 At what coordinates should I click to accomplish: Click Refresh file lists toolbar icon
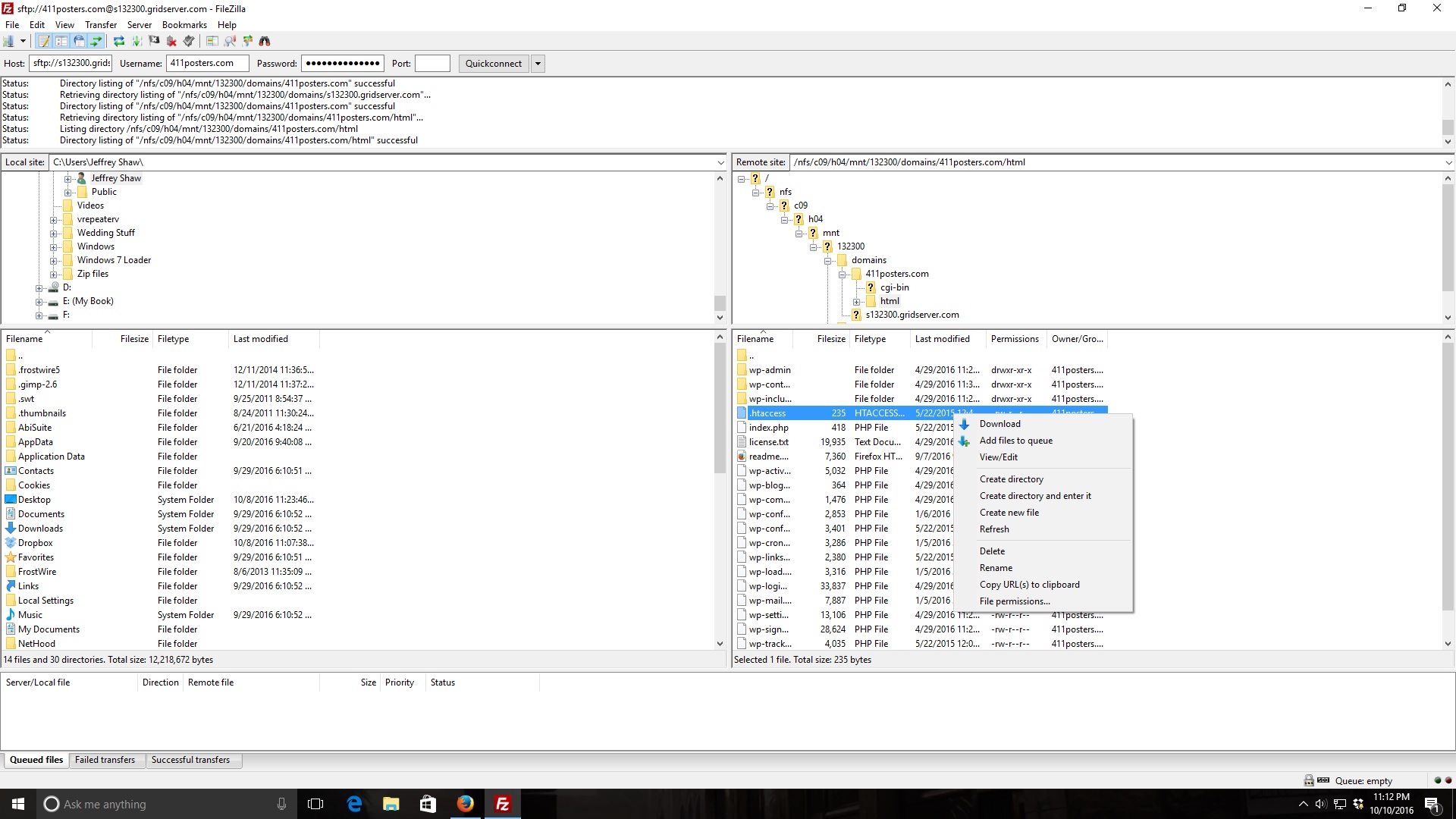point(119,41)
